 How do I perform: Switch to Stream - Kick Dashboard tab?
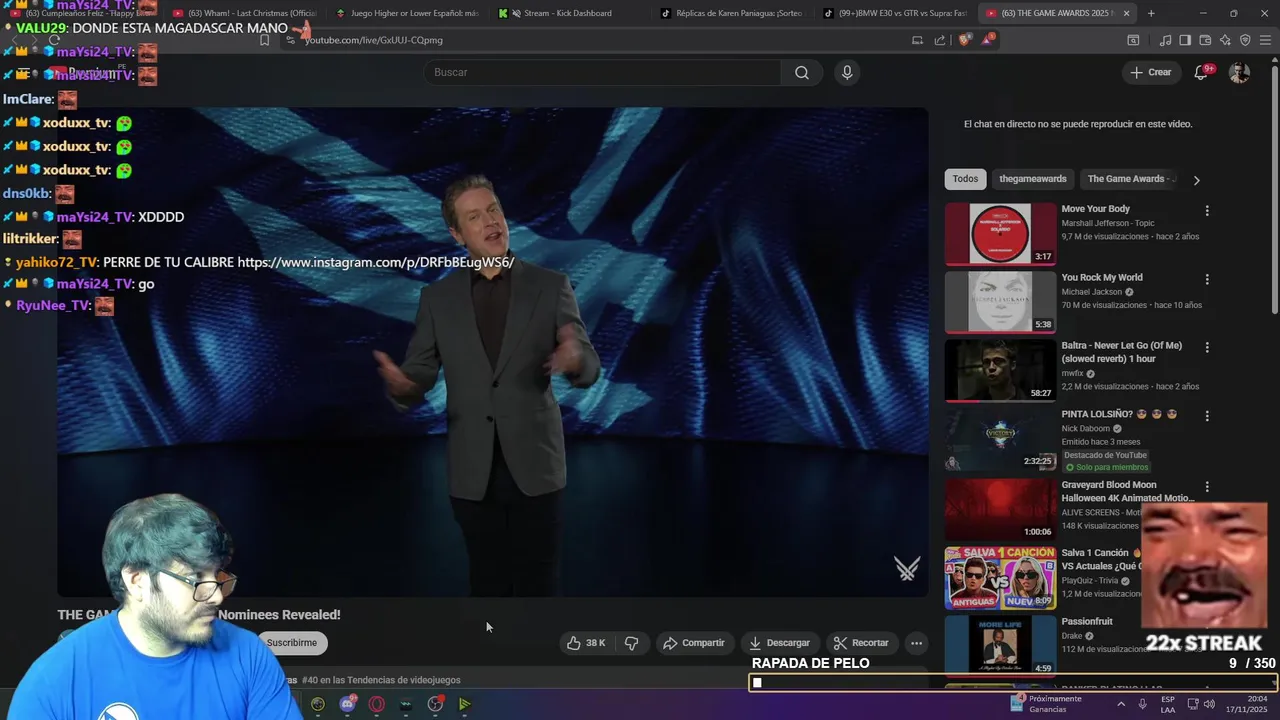(x=568, y=13)
